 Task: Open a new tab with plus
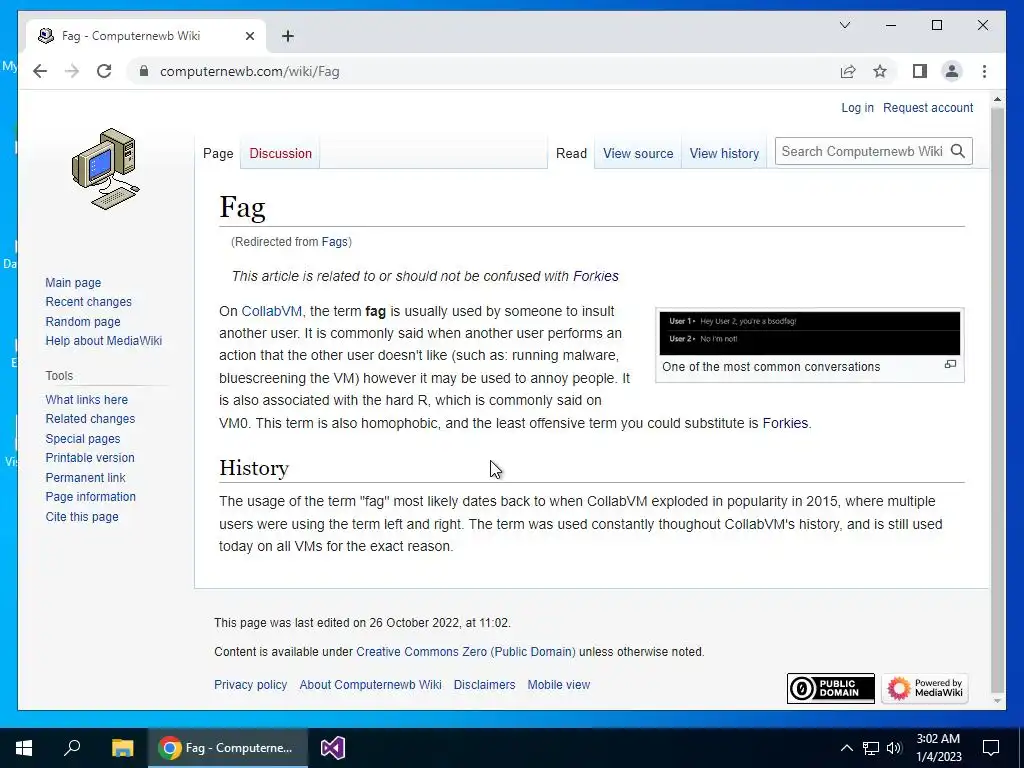tap(288, 36)
